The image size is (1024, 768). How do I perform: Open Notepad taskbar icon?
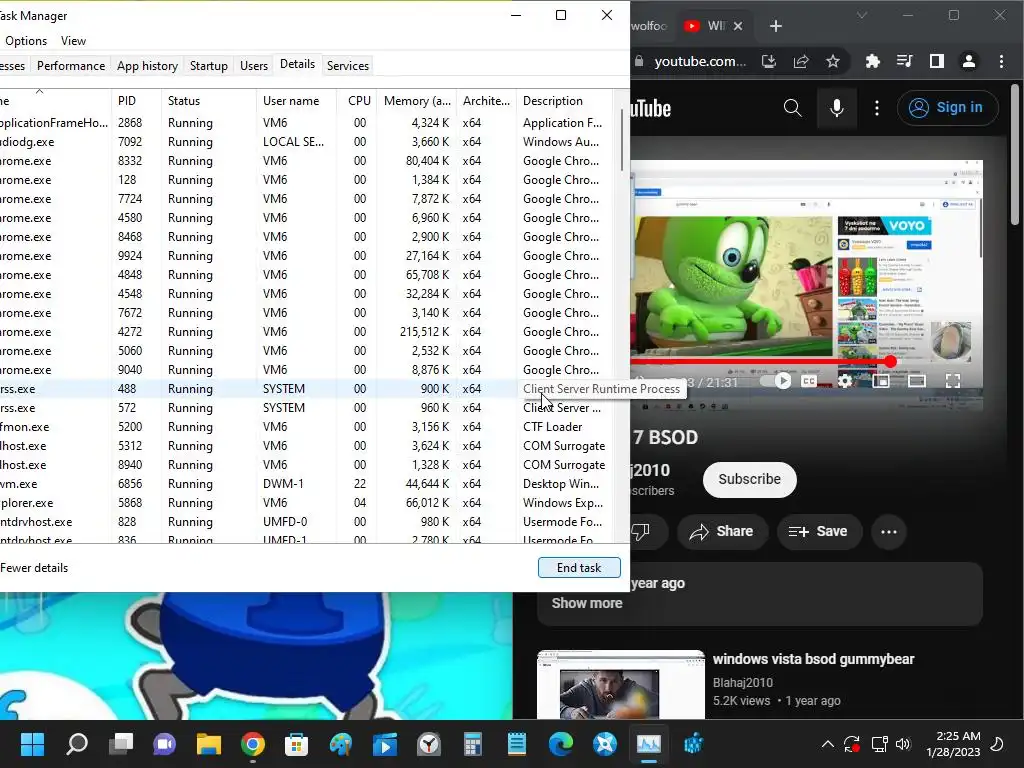(x=517, y=744)
